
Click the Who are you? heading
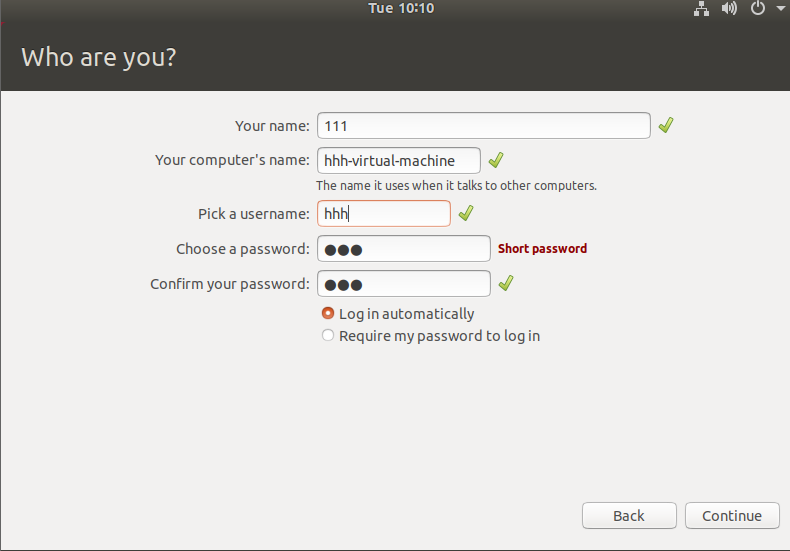pyautogui.click(x=99, y=57)
